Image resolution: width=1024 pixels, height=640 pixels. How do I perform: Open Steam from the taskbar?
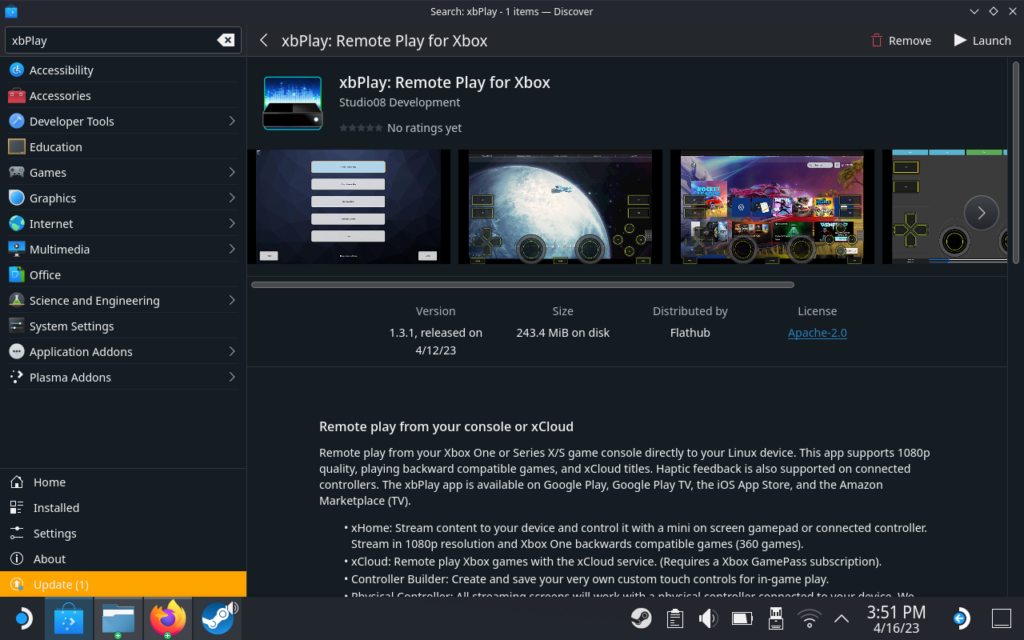point(218,618)
